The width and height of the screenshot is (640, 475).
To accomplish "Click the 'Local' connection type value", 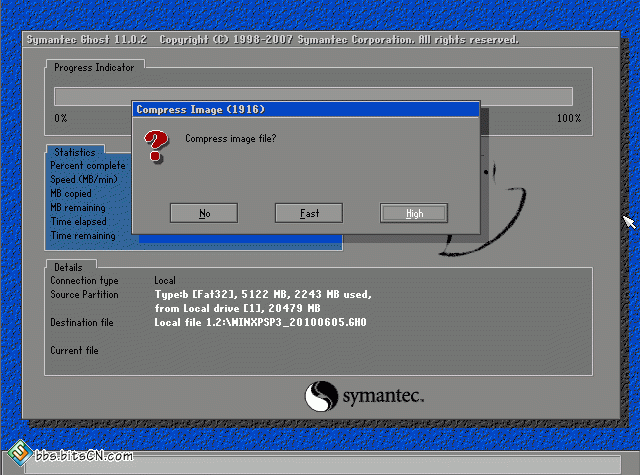I will 165,280.
